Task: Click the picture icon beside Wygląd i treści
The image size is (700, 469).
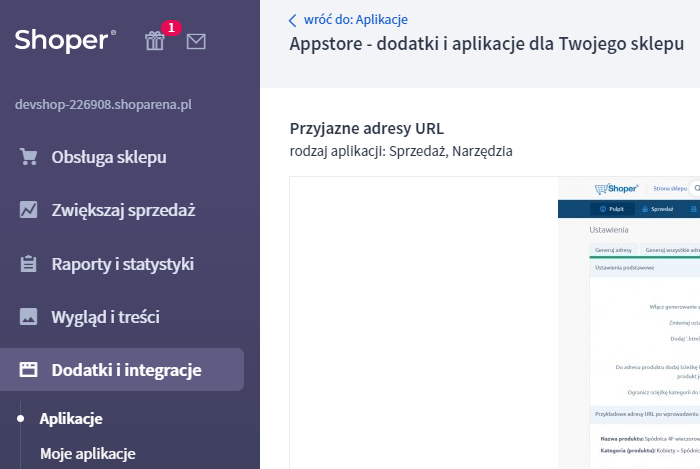Action: point(29,317)
